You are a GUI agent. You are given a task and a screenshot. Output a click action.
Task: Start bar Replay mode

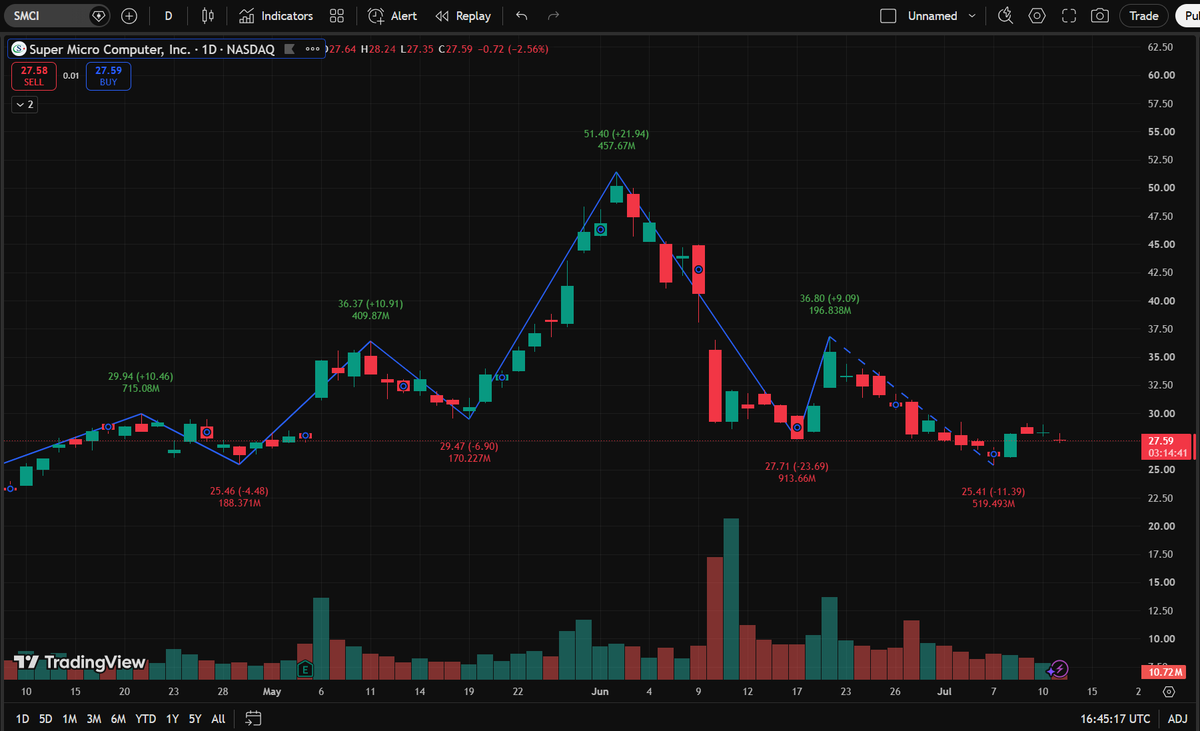coord(463,16)
